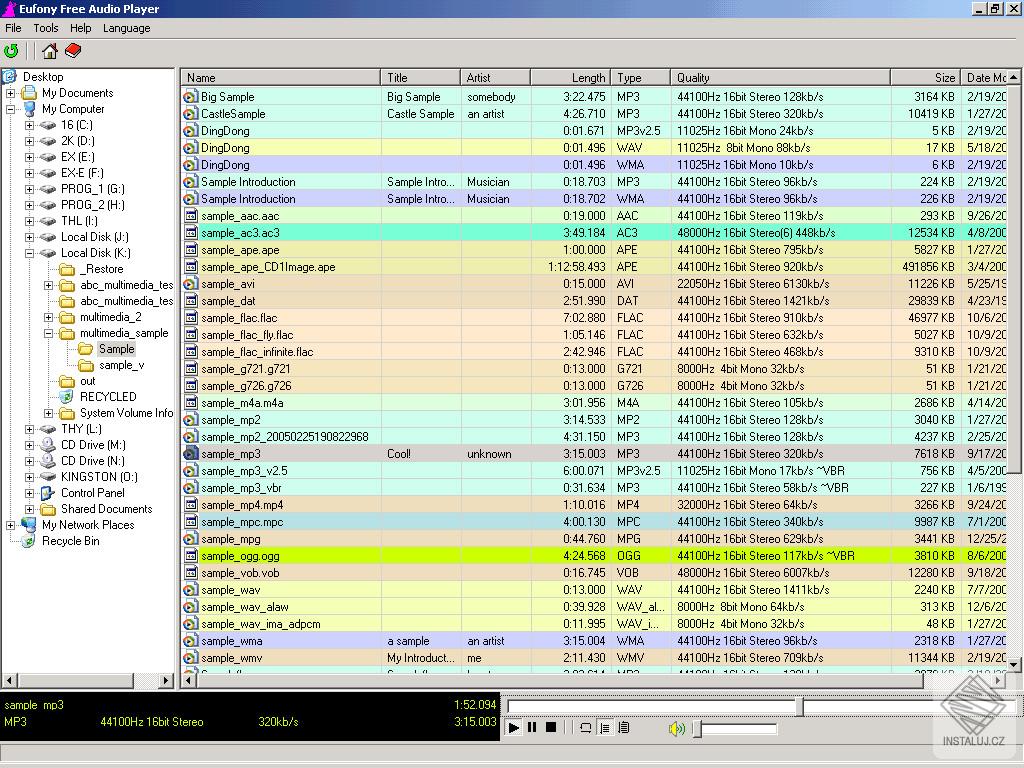Click the sequential play mode icon
This screenshot has height=768, width=1024.
click(x=605, y=728)
